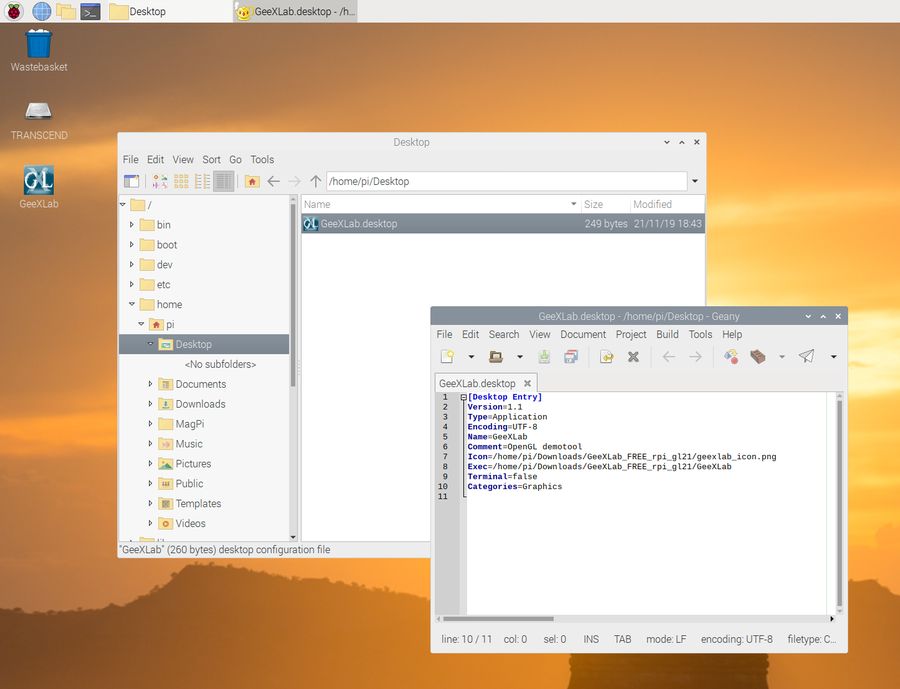Collapse the Desktop Entry fold marker in Geany
This screenshot has width=900, height=689.
coord(463,397)
